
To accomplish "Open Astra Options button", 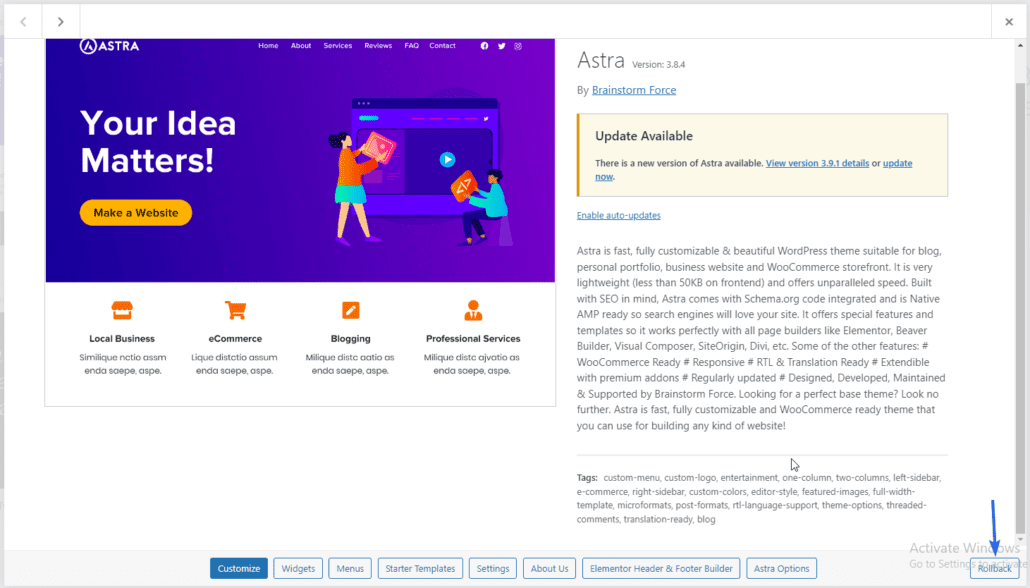I will (x=782, y=568).
